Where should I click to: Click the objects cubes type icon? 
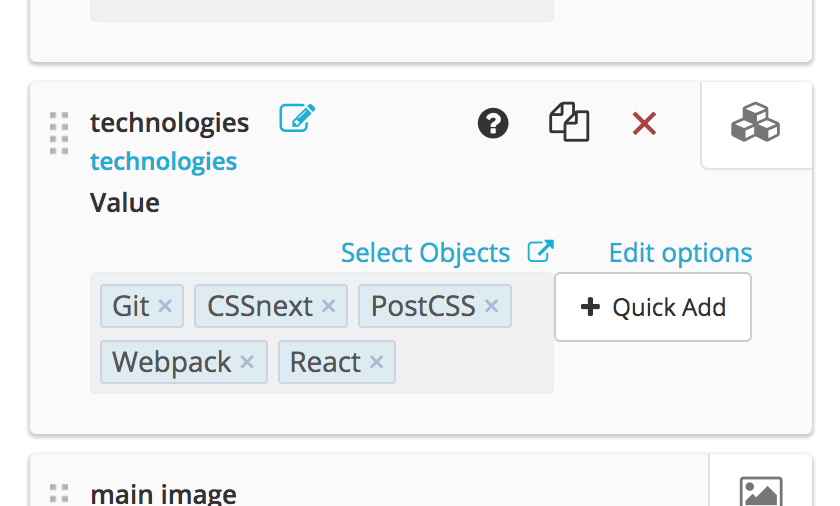[755, 123]
